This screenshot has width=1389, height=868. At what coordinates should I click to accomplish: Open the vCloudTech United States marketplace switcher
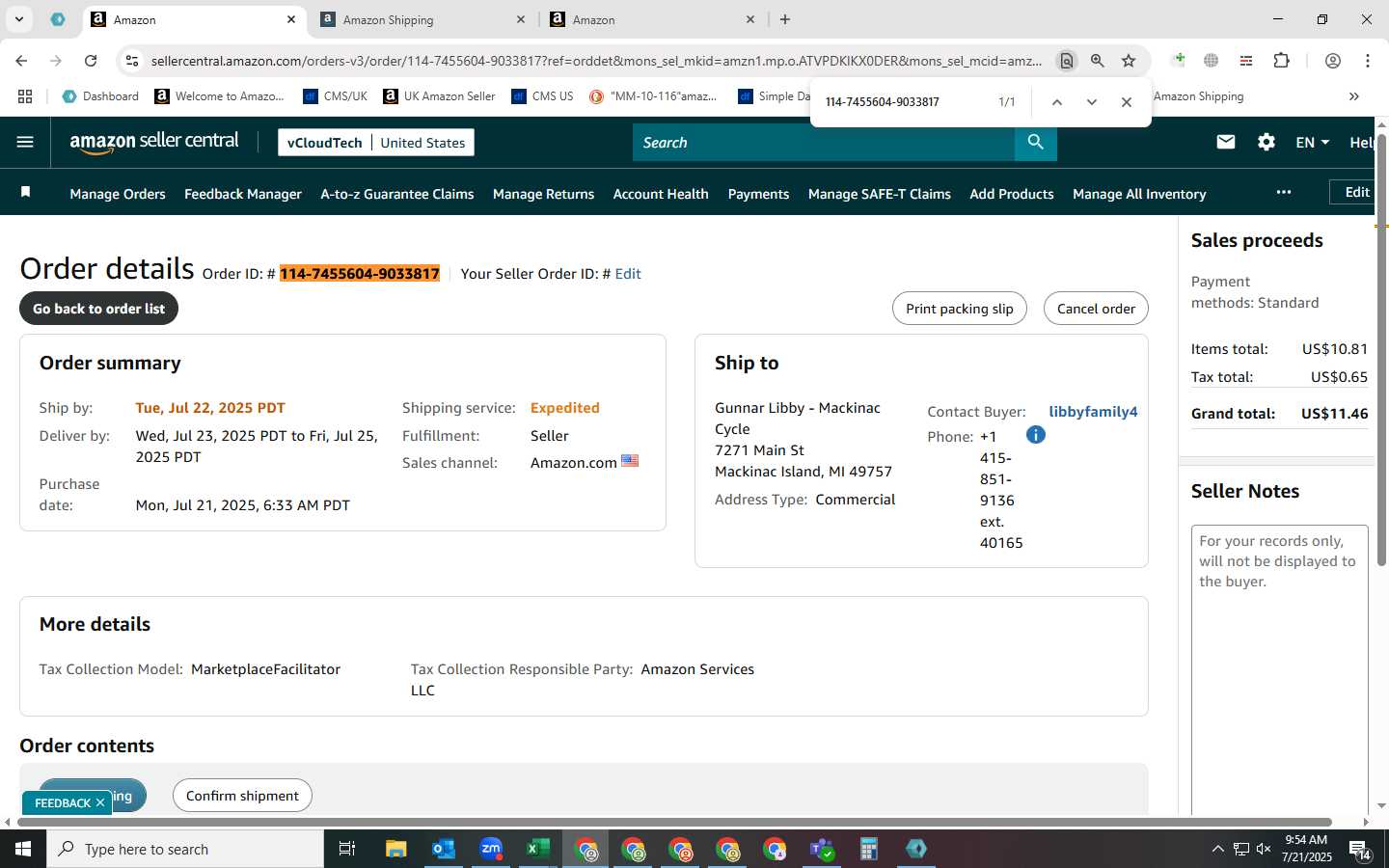pyautogui.click(x=376, y=143)
